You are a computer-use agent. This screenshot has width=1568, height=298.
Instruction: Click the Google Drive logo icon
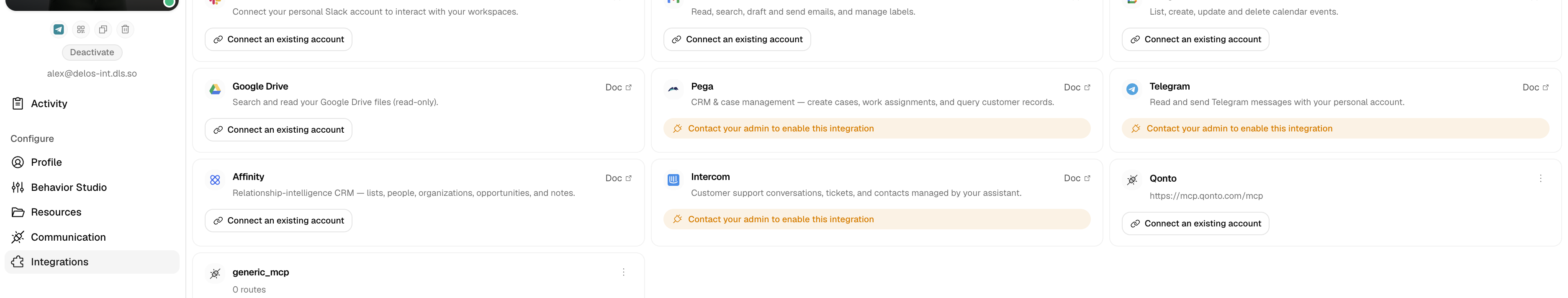coord(215,90)
